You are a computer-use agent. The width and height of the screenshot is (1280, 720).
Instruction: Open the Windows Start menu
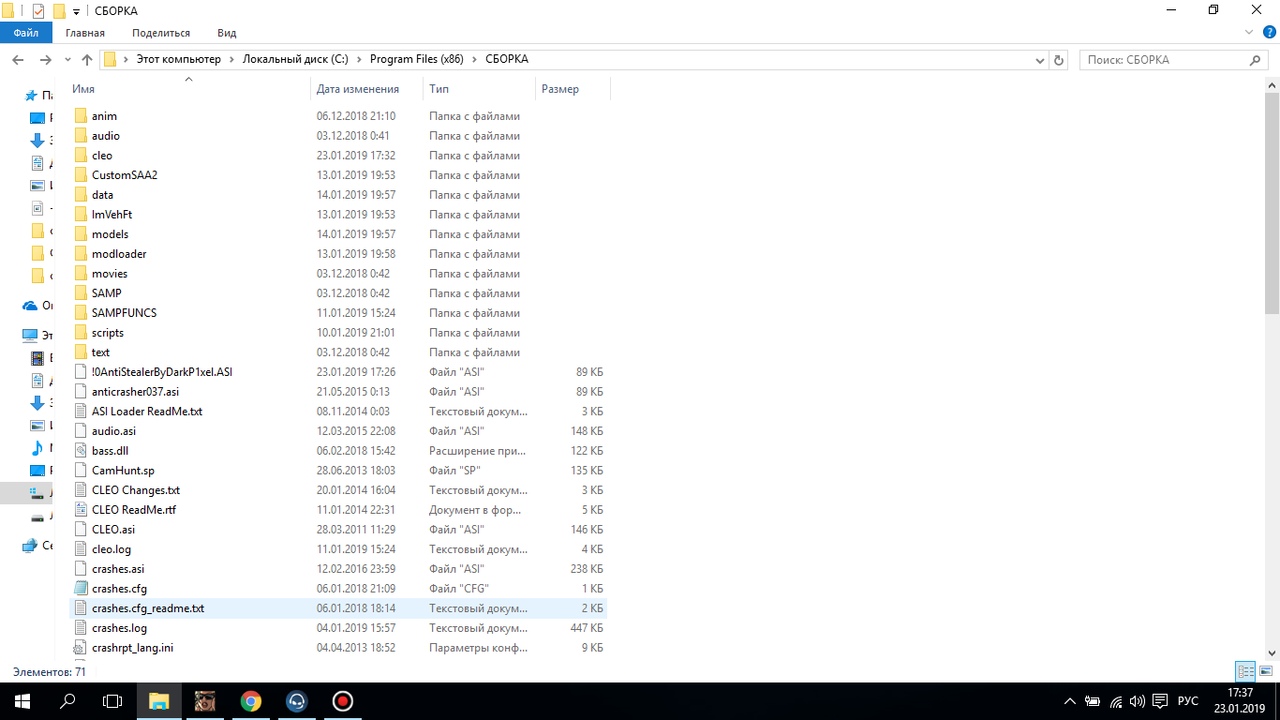[22, 701]
